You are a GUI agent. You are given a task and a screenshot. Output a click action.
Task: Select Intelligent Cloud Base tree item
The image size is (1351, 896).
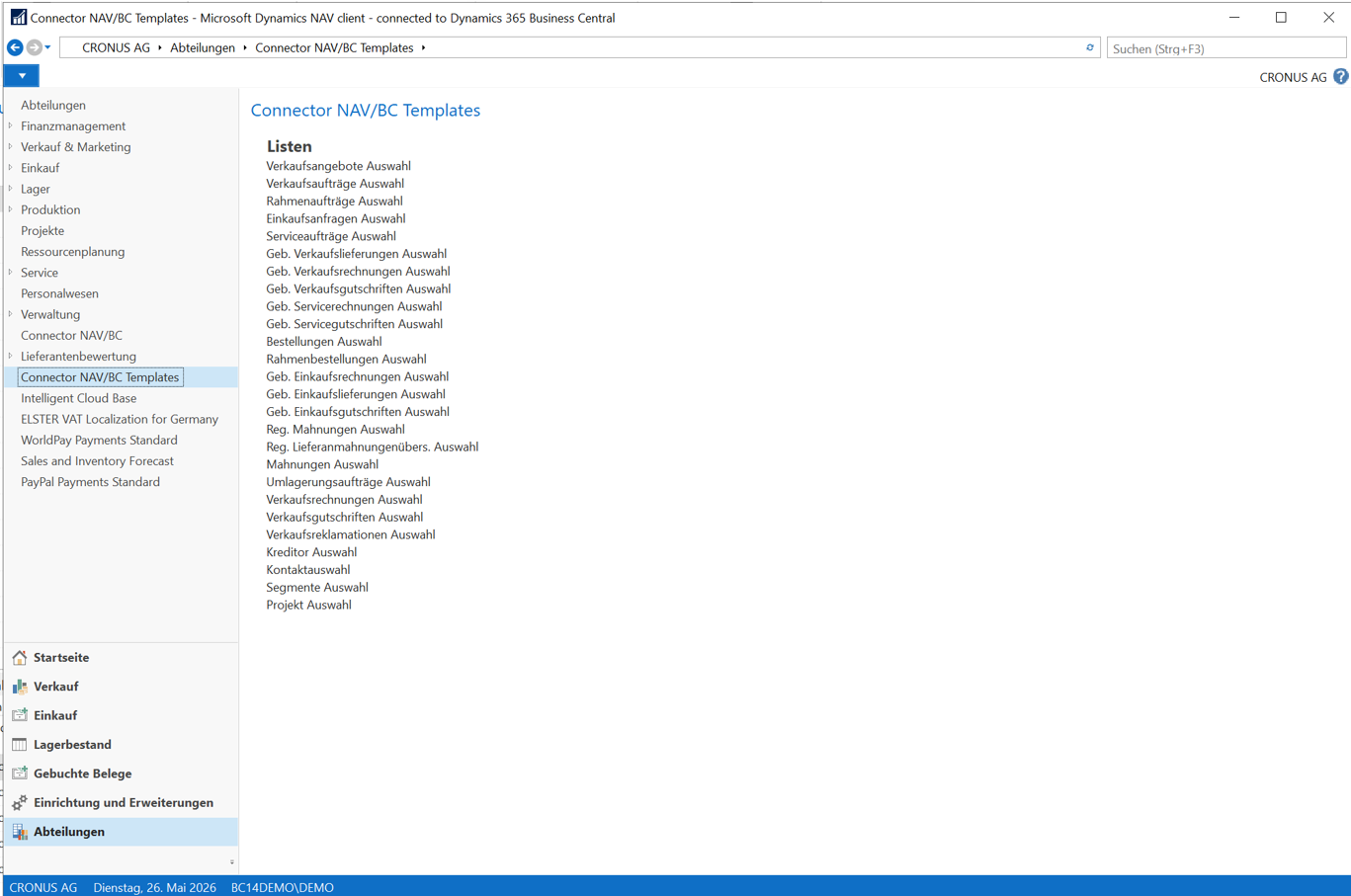[78, 398]
